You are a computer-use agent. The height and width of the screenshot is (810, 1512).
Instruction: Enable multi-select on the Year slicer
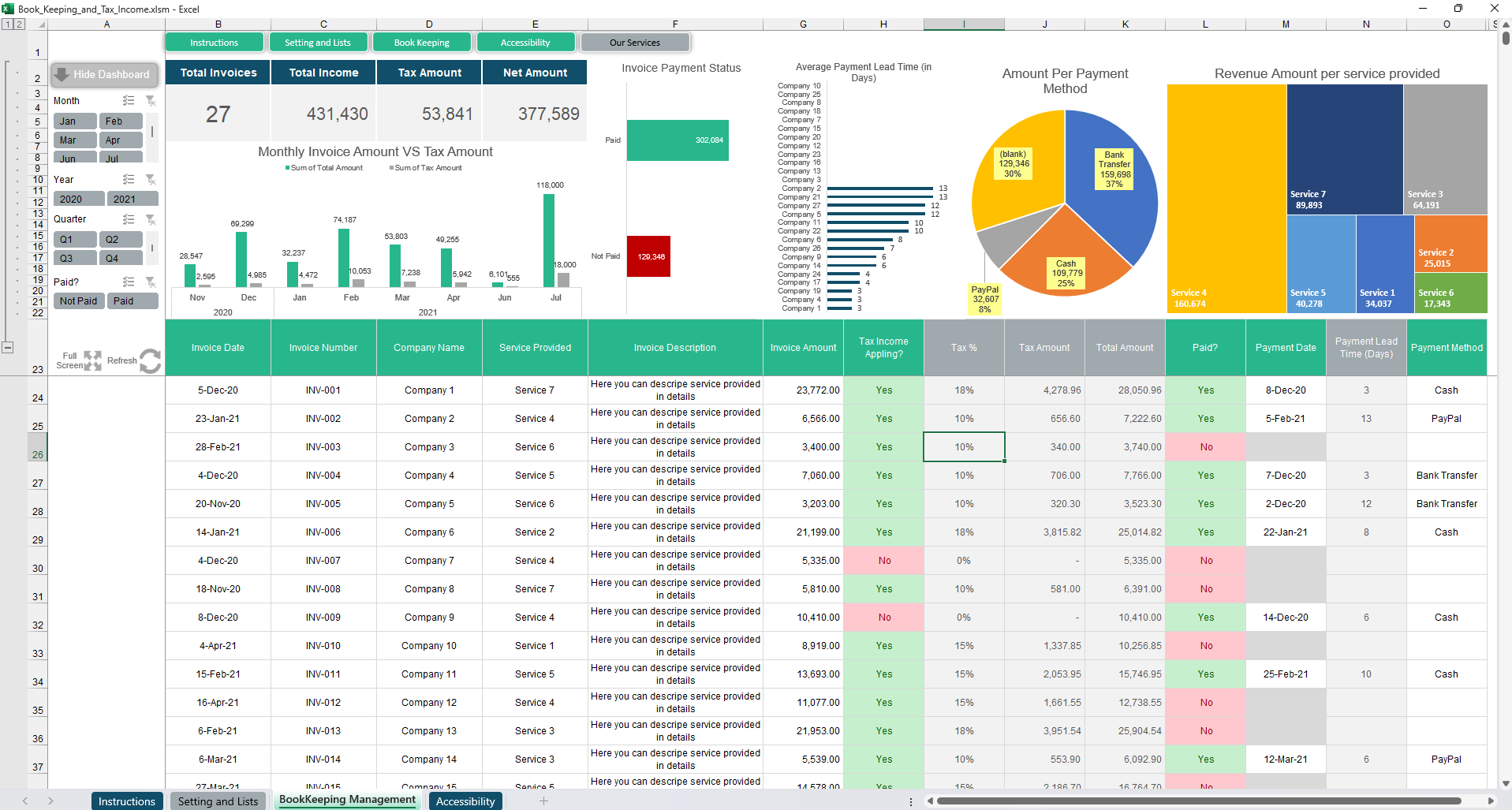tap(129, 180)
